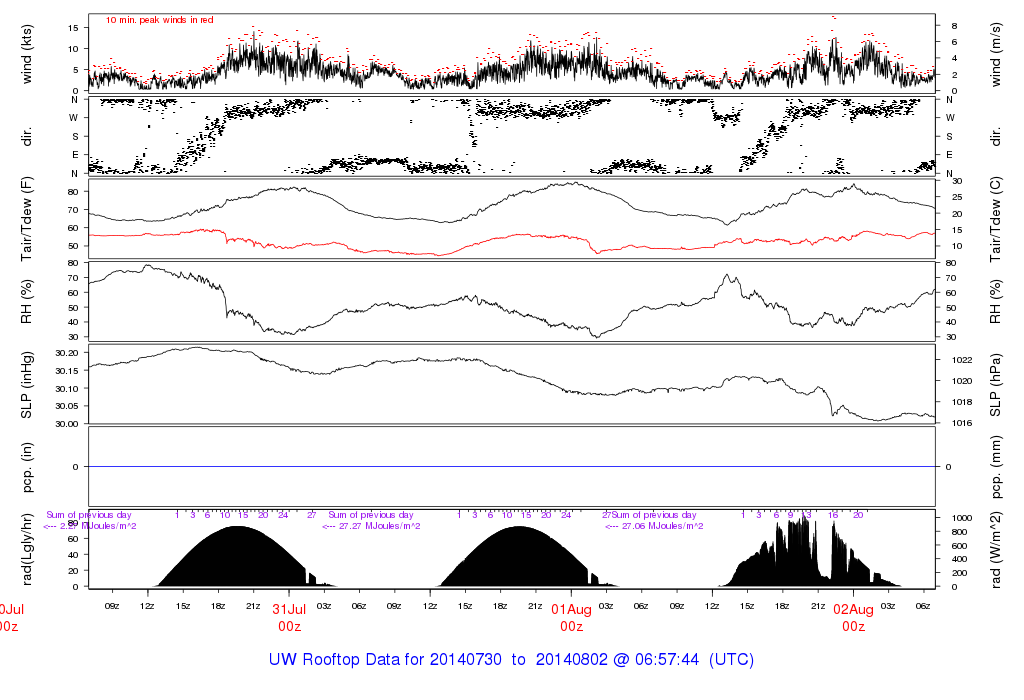
Task: Click the '30.05' tick on SLP inHg axis
Action: click(67, 406)
